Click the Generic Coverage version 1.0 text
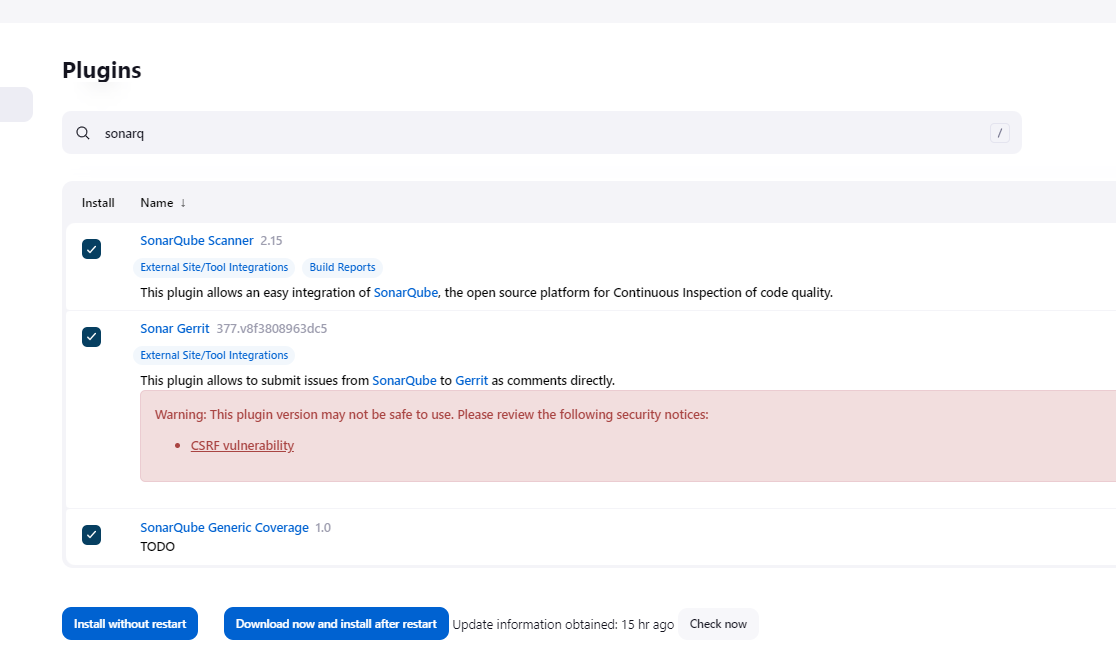The height and width of the screenshot is (666, 1116). [323, 528]
